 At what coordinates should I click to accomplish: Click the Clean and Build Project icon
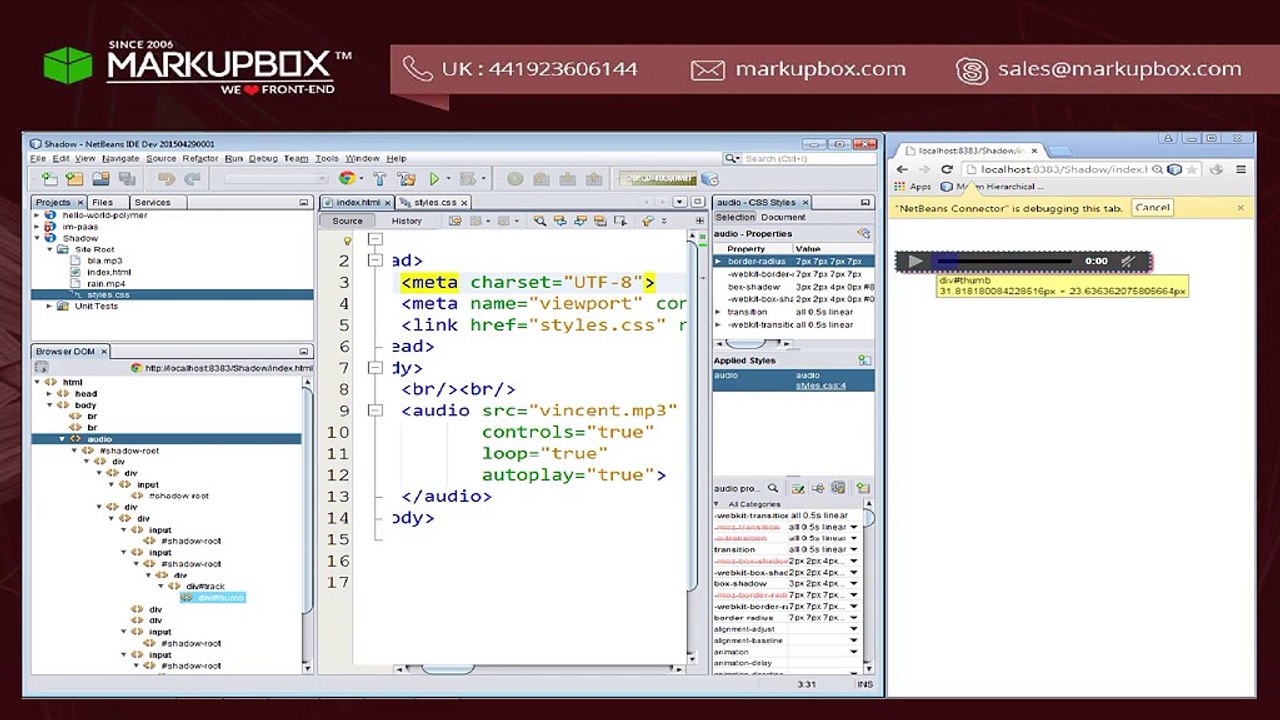click(406, 179)
